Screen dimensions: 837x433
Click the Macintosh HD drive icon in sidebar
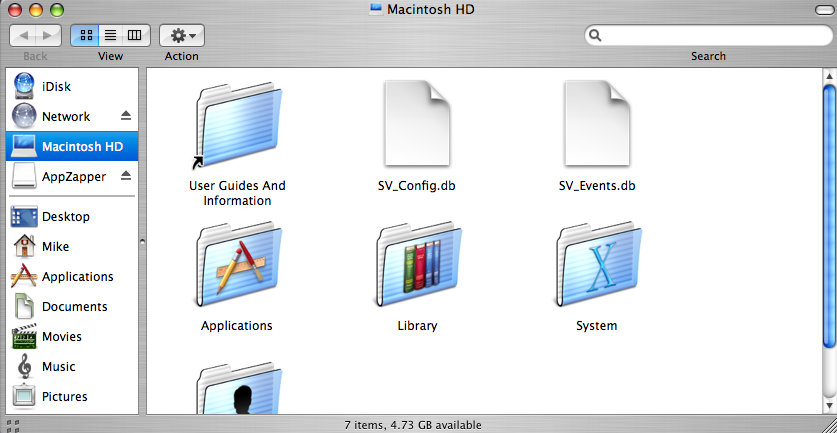24,146
